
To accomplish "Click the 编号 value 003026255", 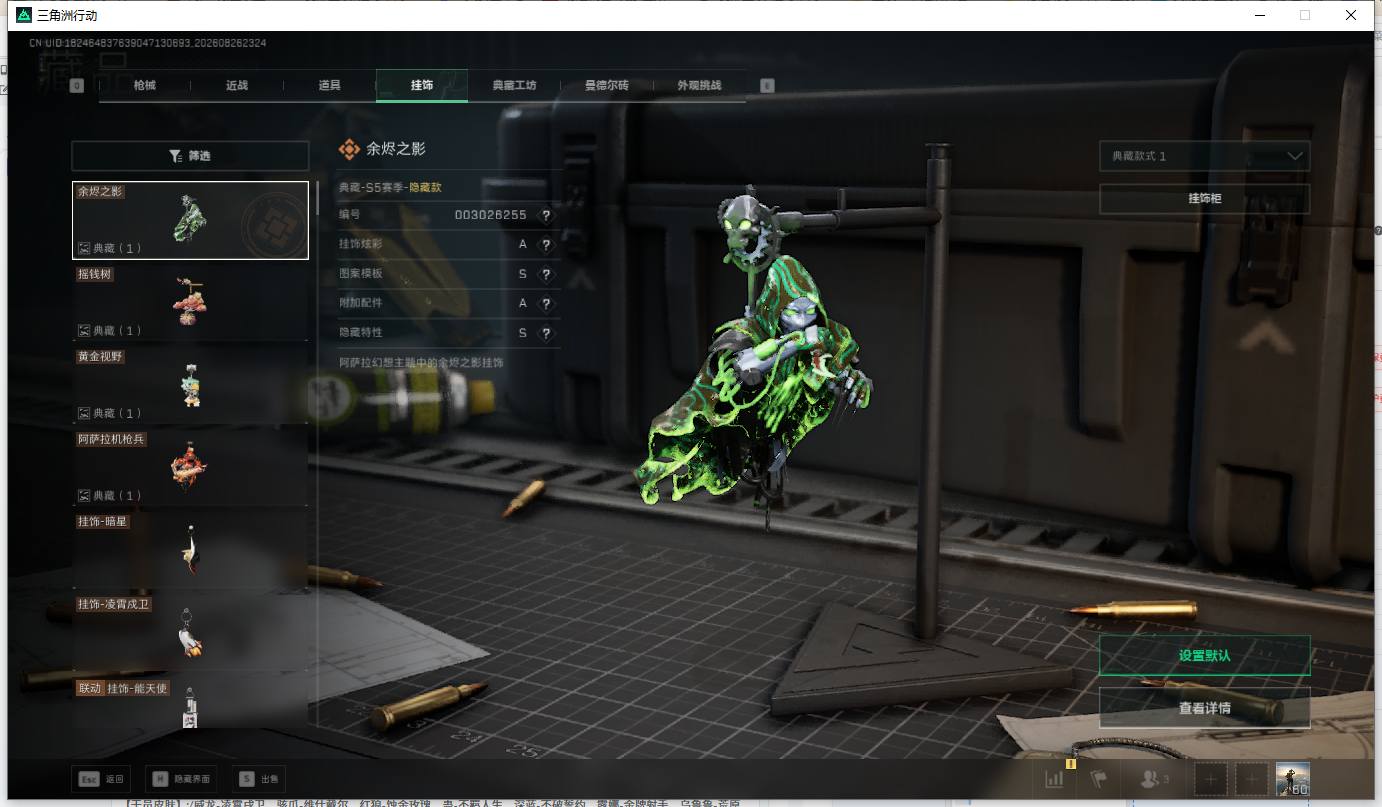I will (x=490, y=215).
